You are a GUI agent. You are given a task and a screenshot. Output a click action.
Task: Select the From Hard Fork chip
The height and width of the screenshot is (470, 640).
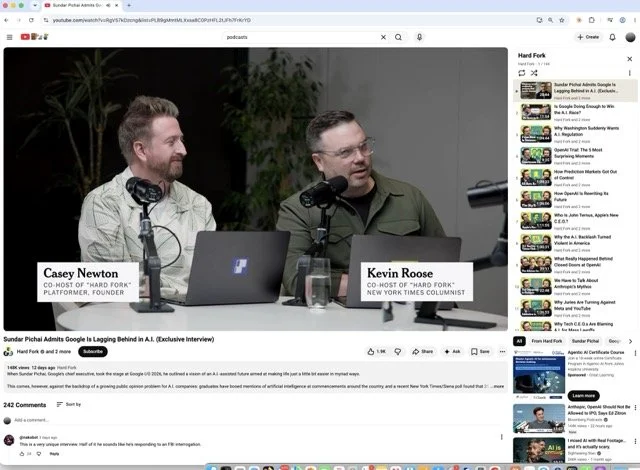(547, 341)
